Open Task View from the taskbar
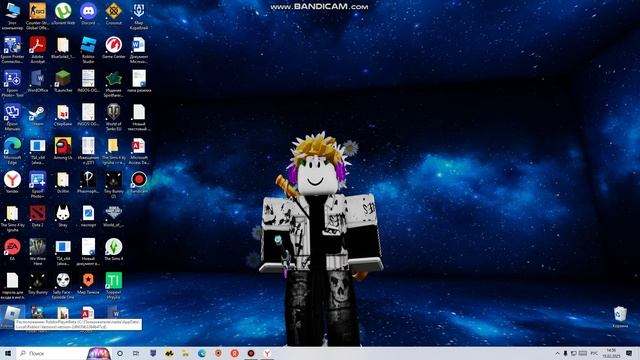This screenshot has width=640, height=360. pos(136,353)
